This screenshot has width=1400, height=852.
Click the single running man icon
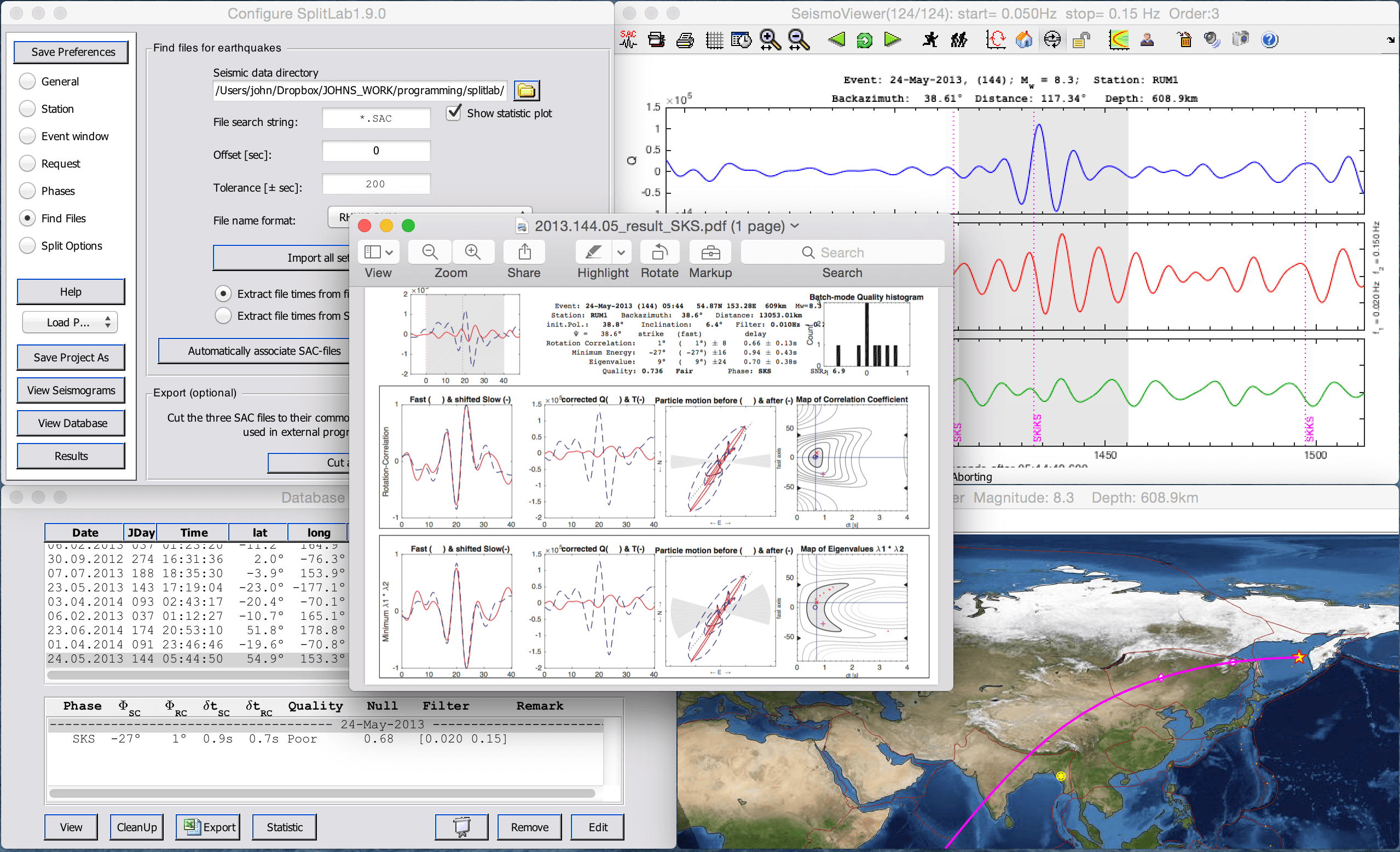(x=930, y=40)
